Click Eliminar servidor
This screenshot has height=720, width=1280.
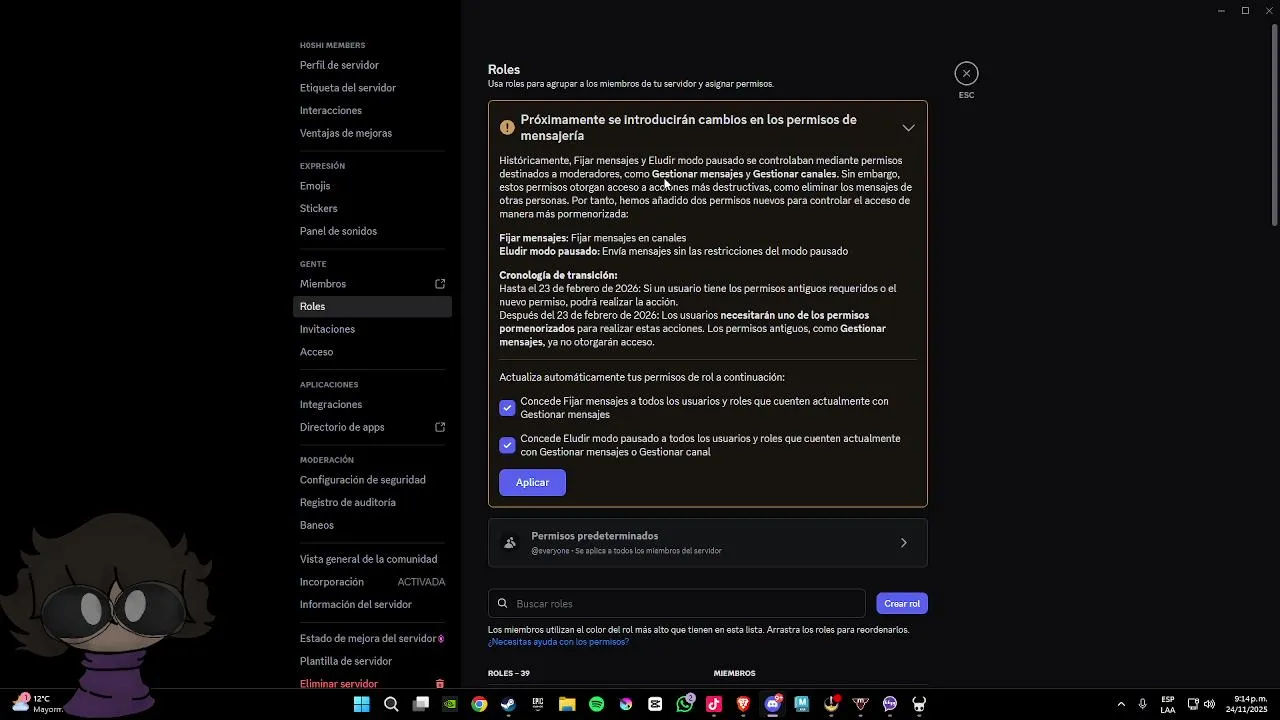tap(339, 684)
